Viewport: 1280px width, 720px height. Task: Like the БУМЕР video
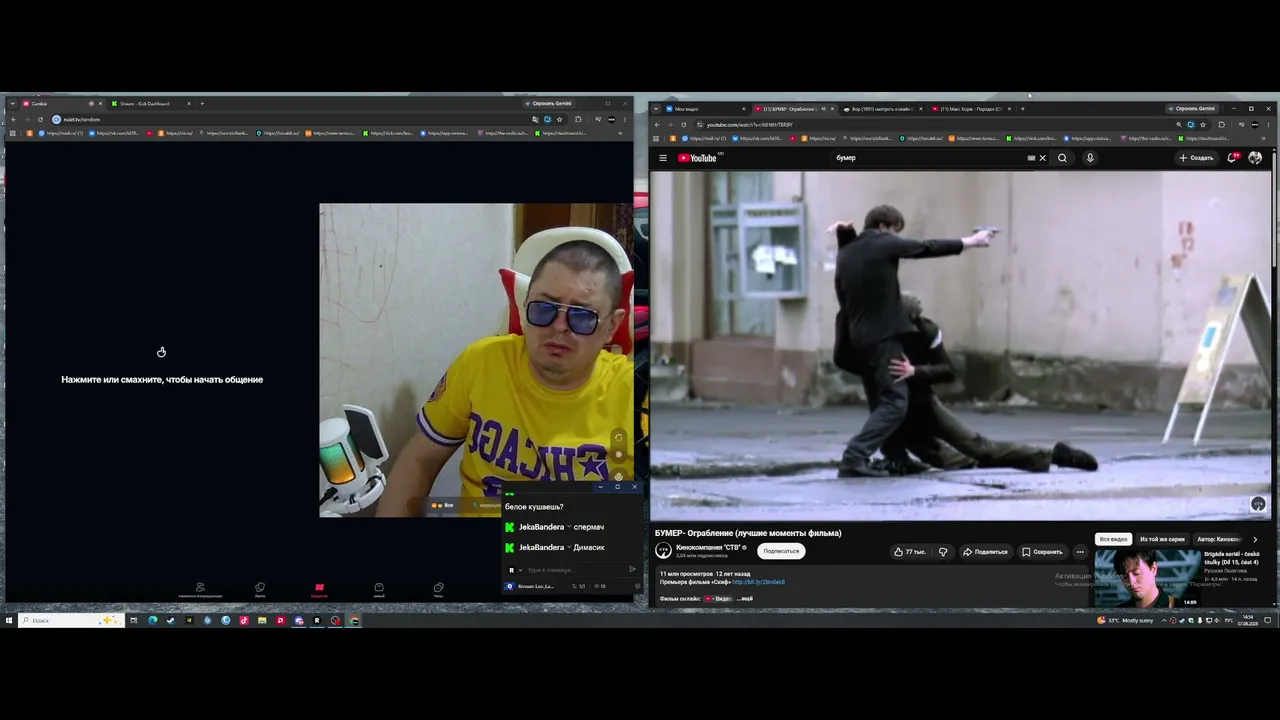tap(909, 552)
